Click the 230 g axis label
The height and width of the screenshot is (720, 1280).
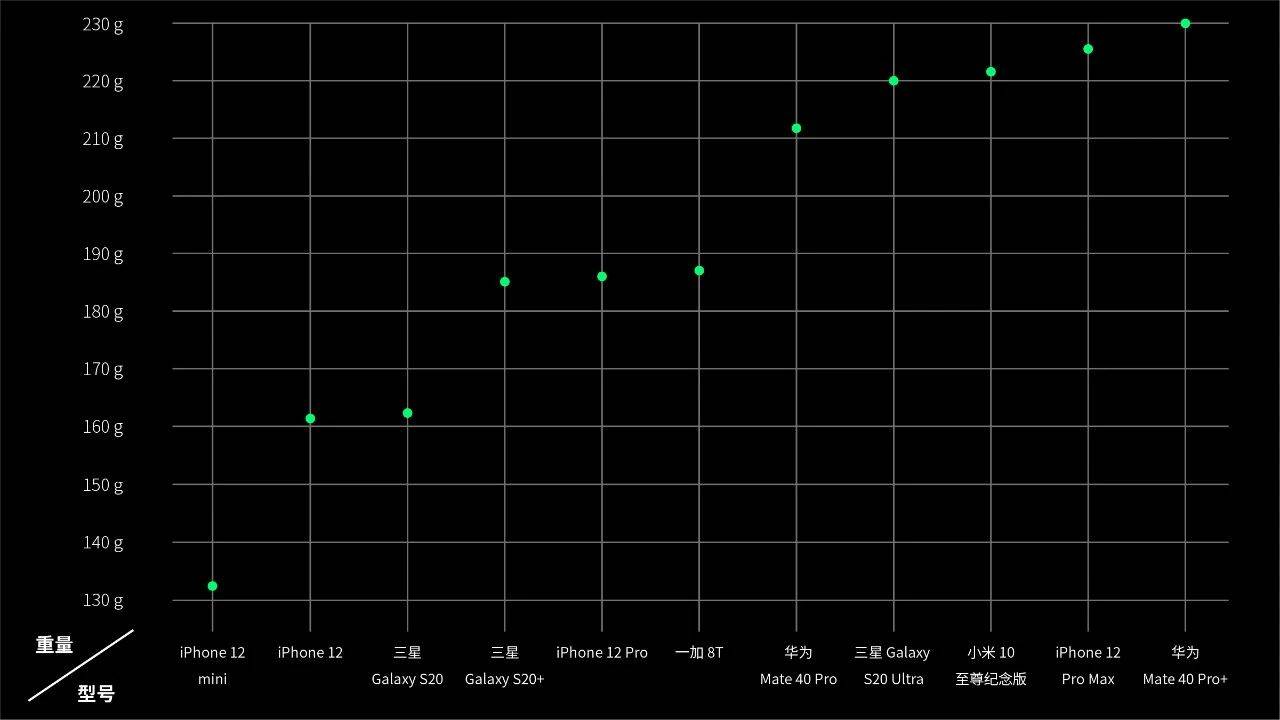(103, 24)
